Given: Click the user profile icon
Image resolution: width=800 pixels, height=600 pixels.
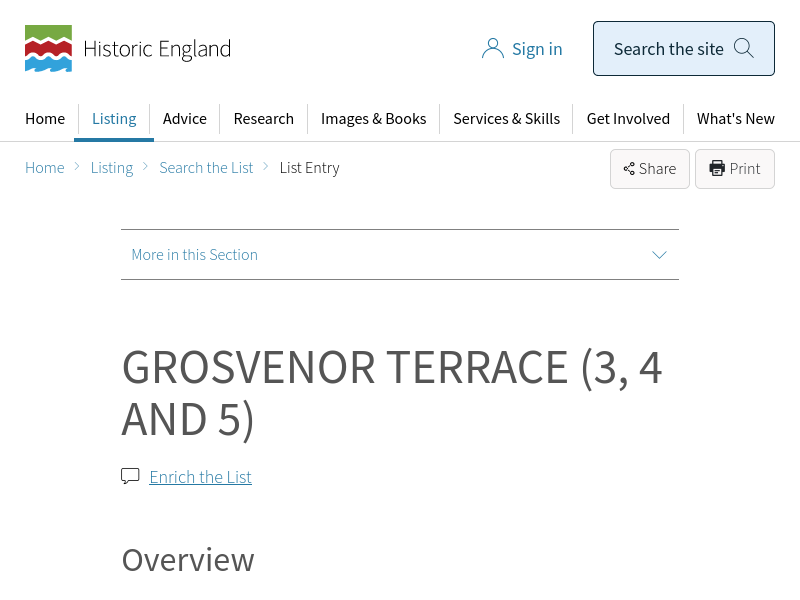Looking at the screenshot, I should click(x=492, y=49).
